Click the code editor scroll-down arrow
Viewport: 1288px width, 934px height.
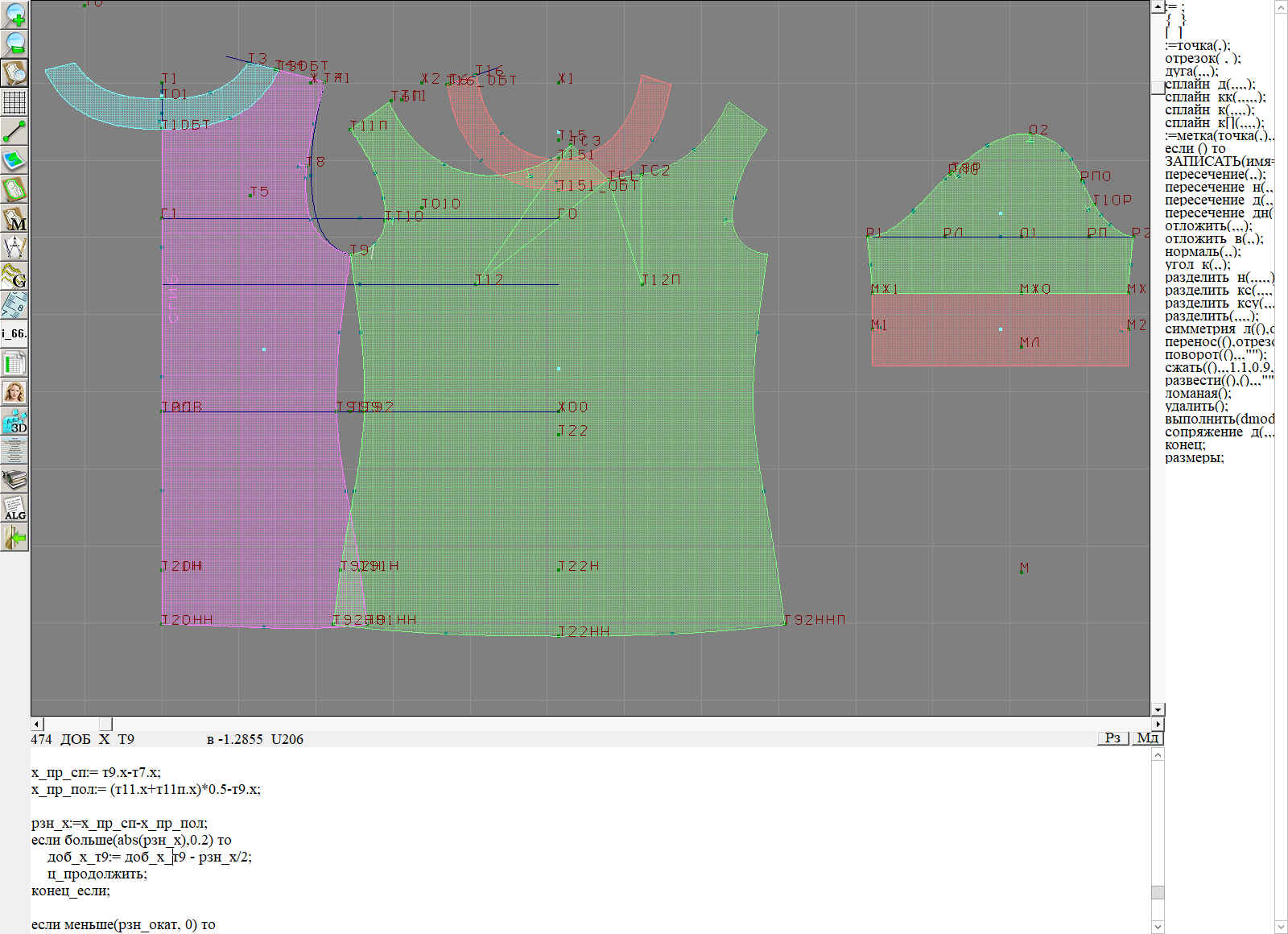point(1158,926)
